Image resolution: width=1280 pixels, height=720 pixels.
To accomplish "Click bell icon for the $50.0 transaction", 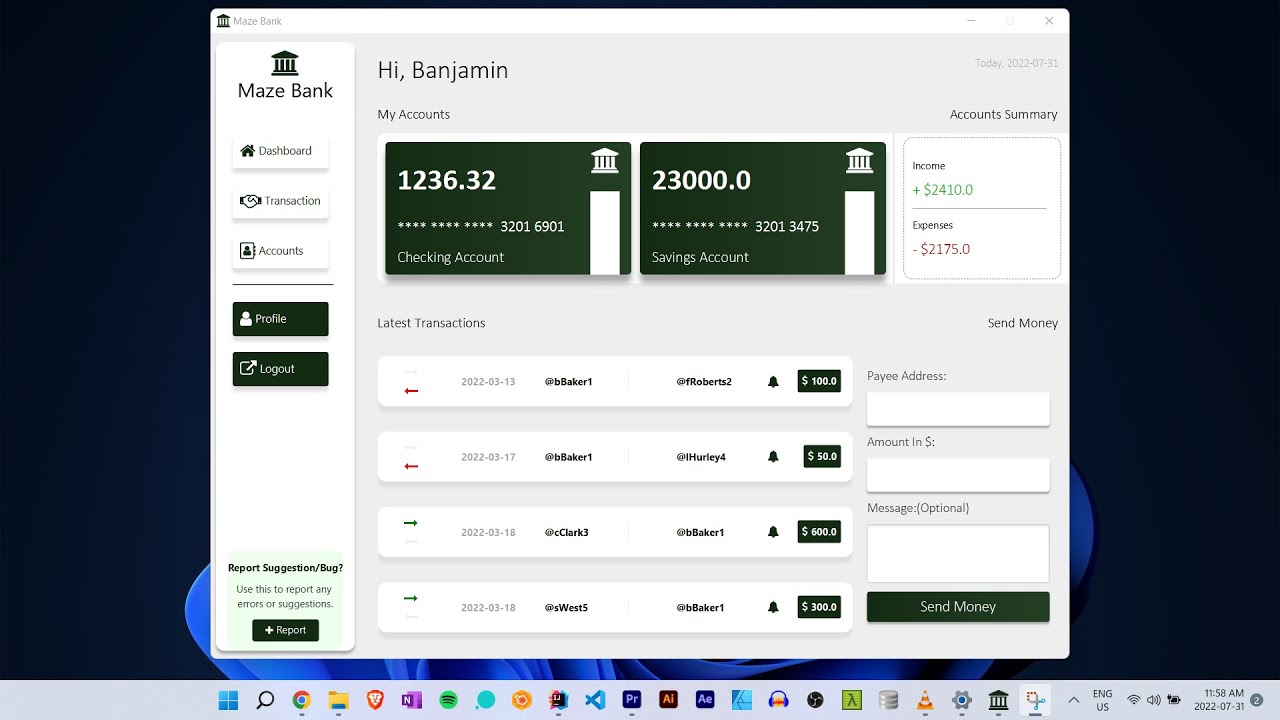I will pos(773,457).
